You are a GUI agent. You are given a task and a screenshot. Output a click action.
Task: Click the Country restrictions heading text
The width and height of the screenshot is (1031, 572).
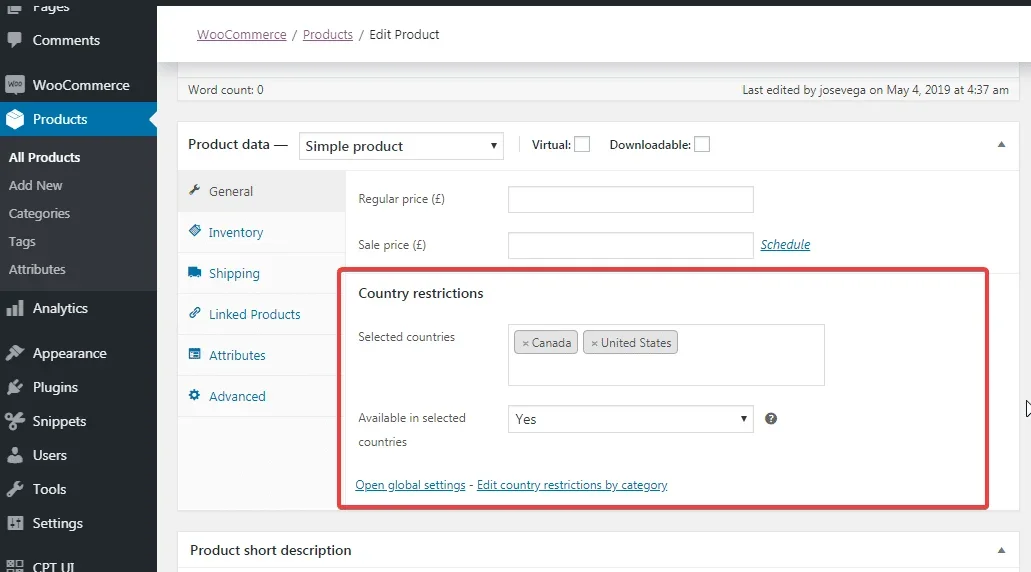(421, 293)
